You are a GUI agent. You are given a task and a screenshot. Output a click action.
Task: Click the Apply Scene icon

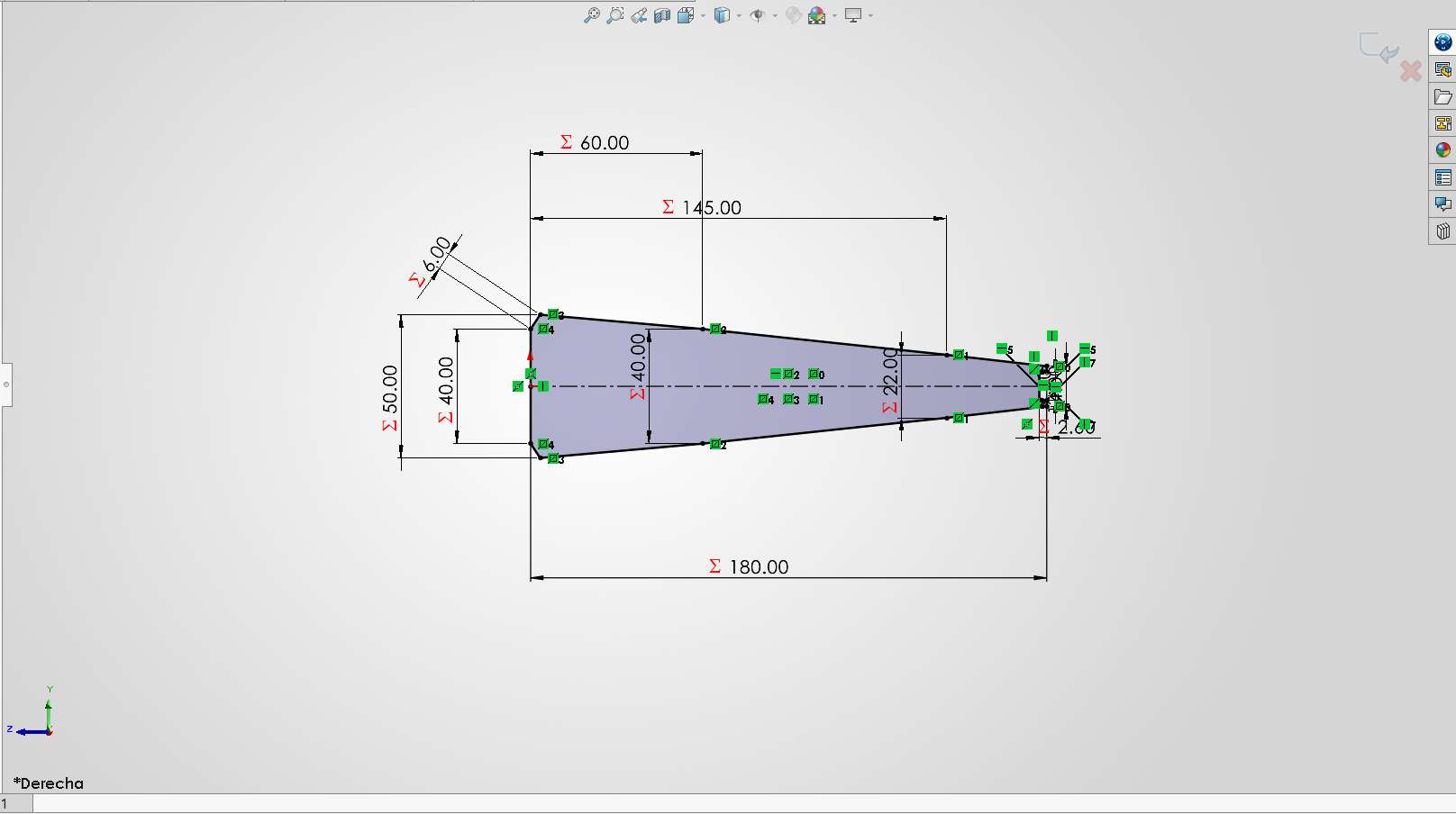(x=817, y=15)
